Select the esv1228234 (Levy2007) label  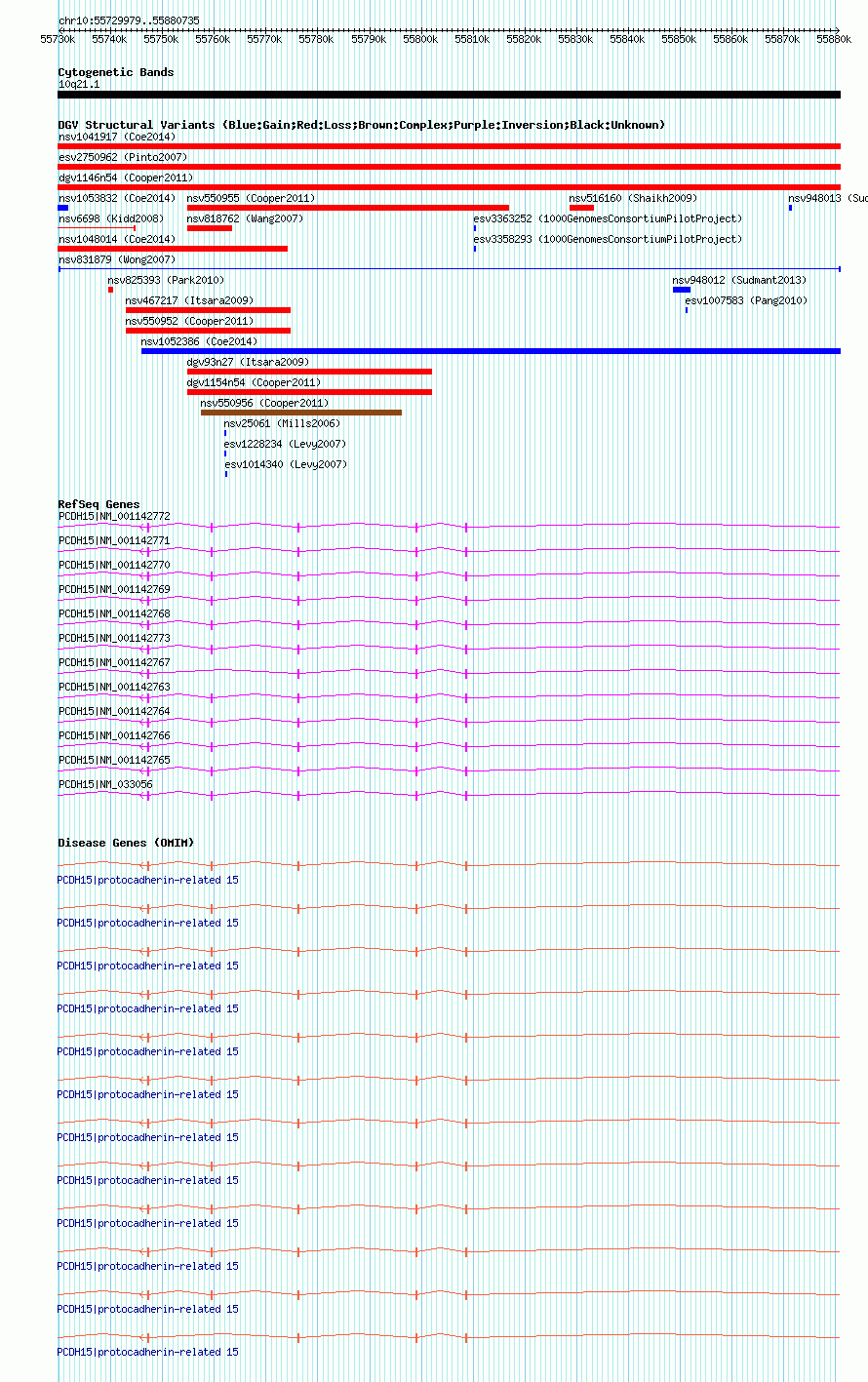tap(285, 444)
